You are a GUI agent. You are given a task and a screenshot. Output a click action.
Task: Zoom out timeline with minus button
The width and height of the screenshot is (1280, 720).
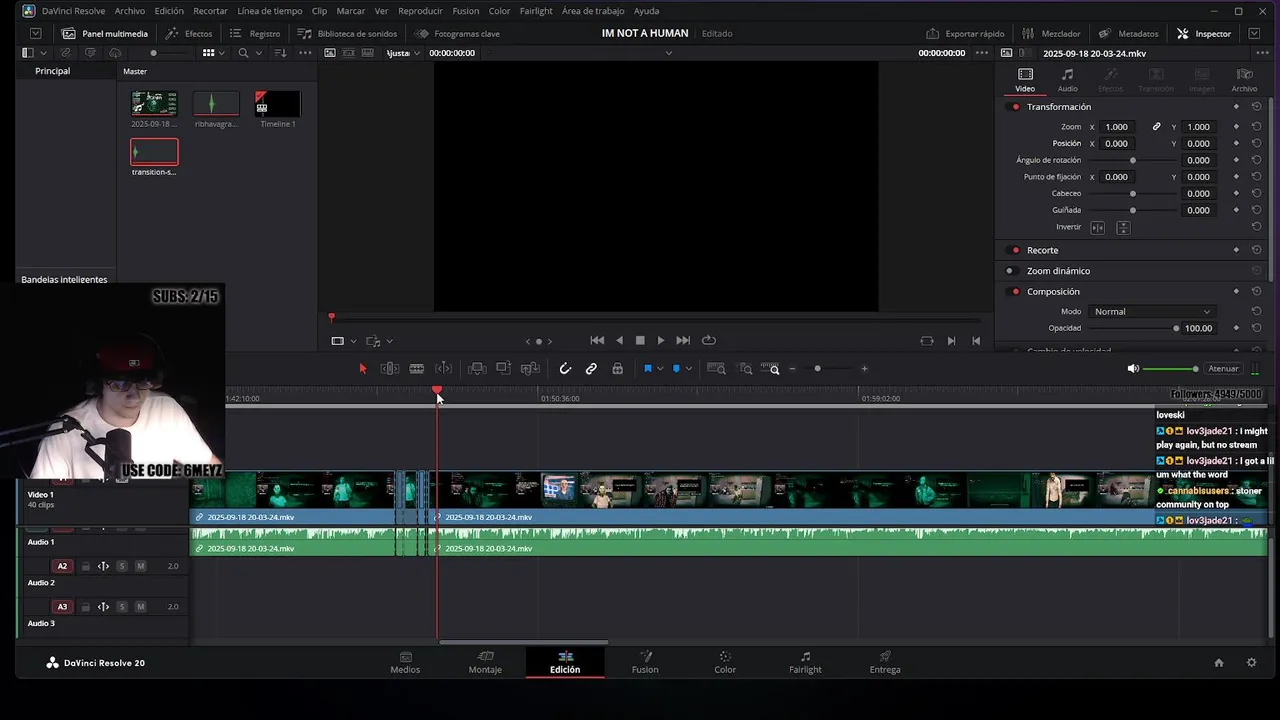[792, 369]
